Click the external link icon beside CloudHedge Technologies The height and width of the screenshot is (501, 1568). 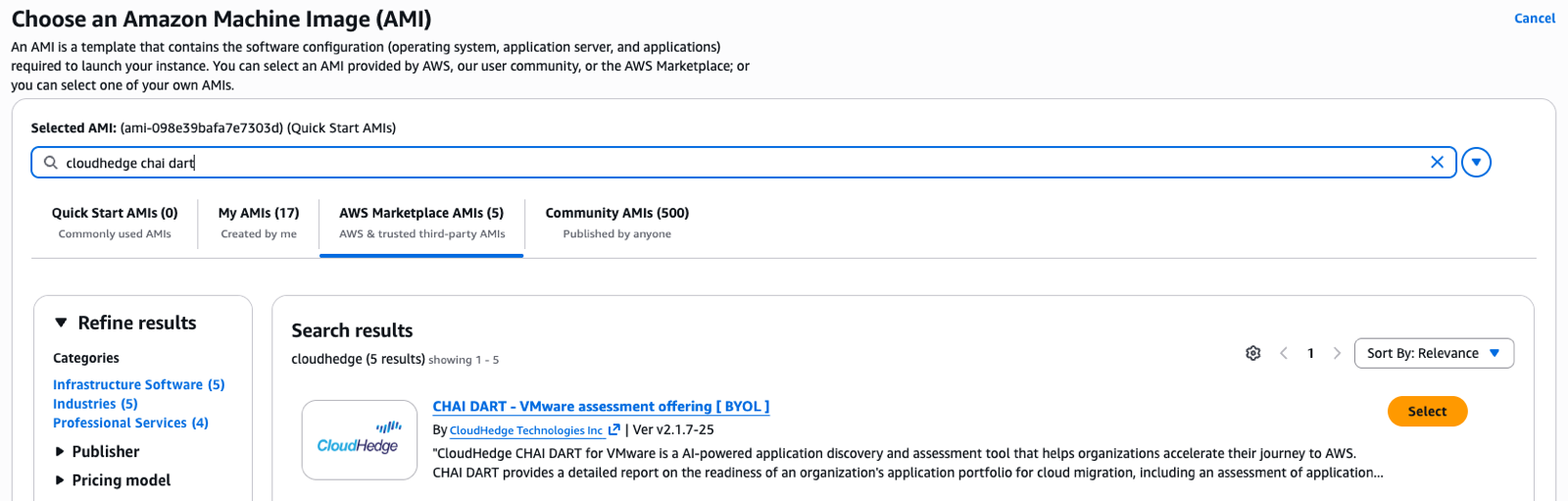tap(614, 429)
